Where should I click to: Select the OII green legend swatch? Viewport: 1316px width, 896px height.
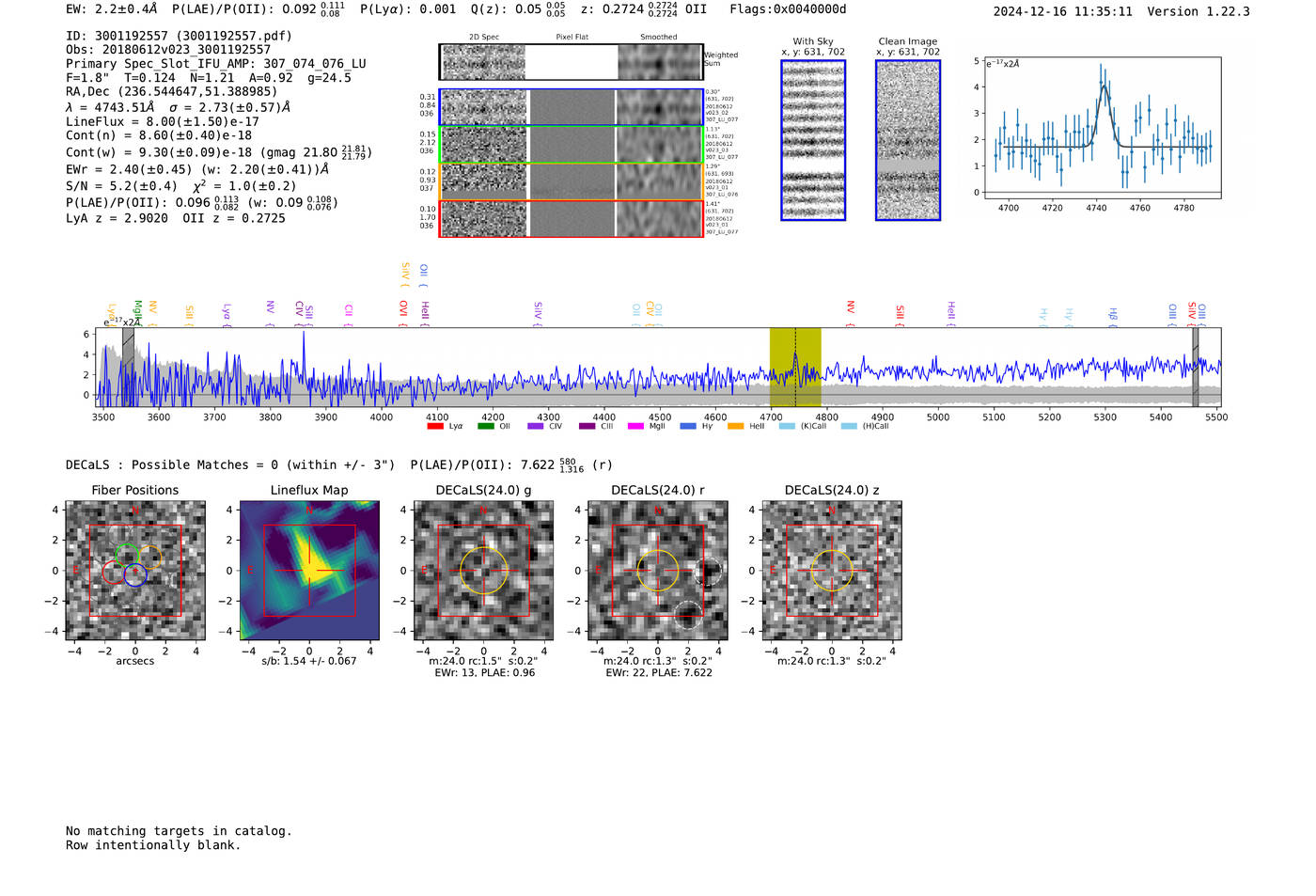[486, 427]
